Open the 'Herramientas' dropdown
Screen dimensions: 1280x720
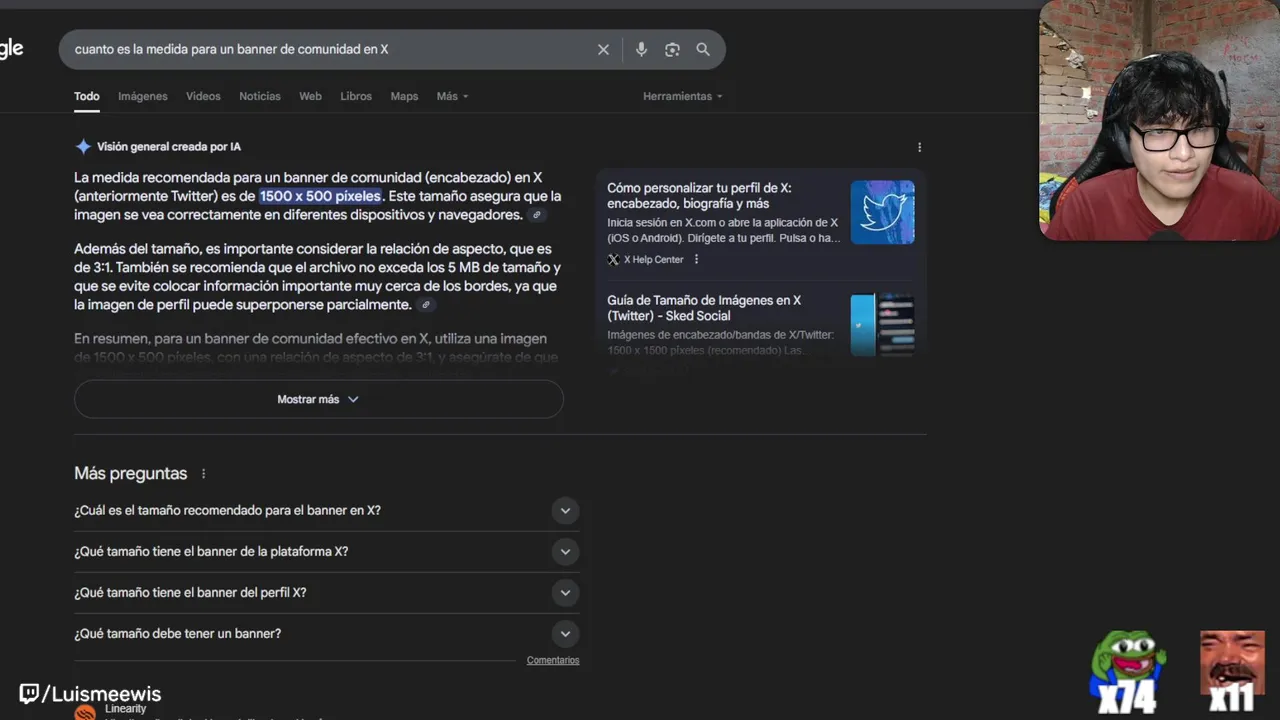tap(682, 96)
